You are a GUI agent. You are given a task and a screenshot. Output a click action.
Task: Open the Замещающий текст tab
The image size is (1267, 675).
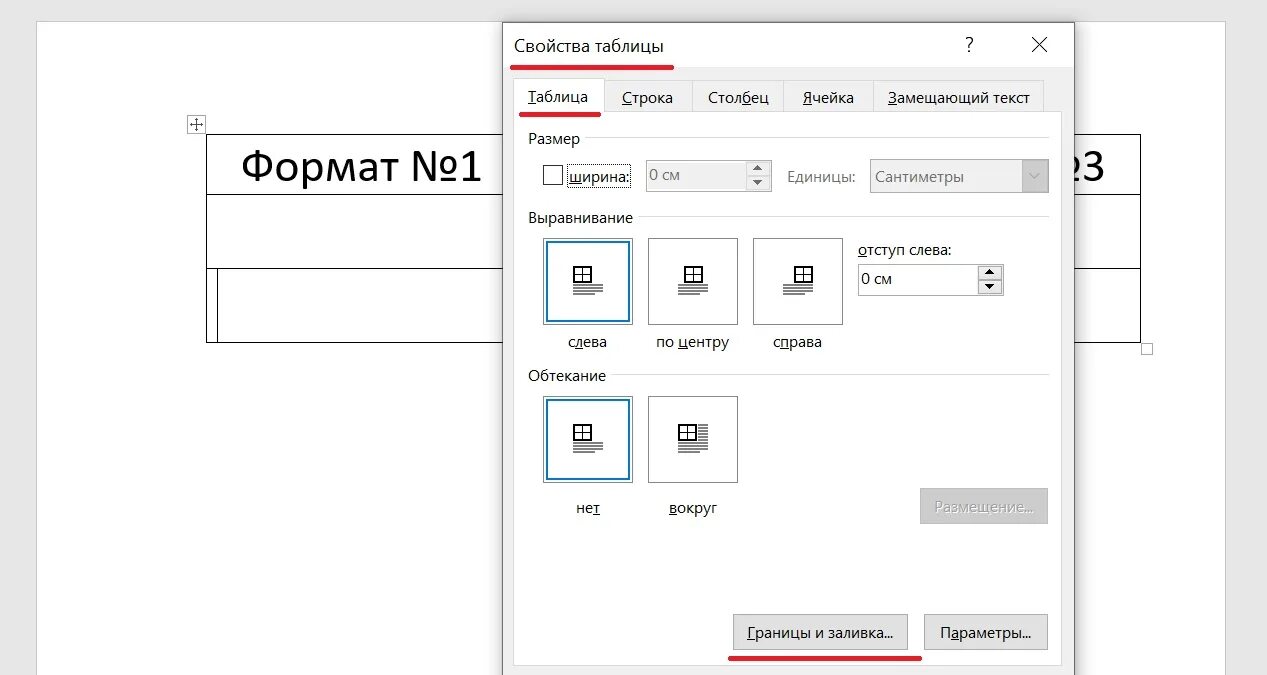(x=958, y=97)
